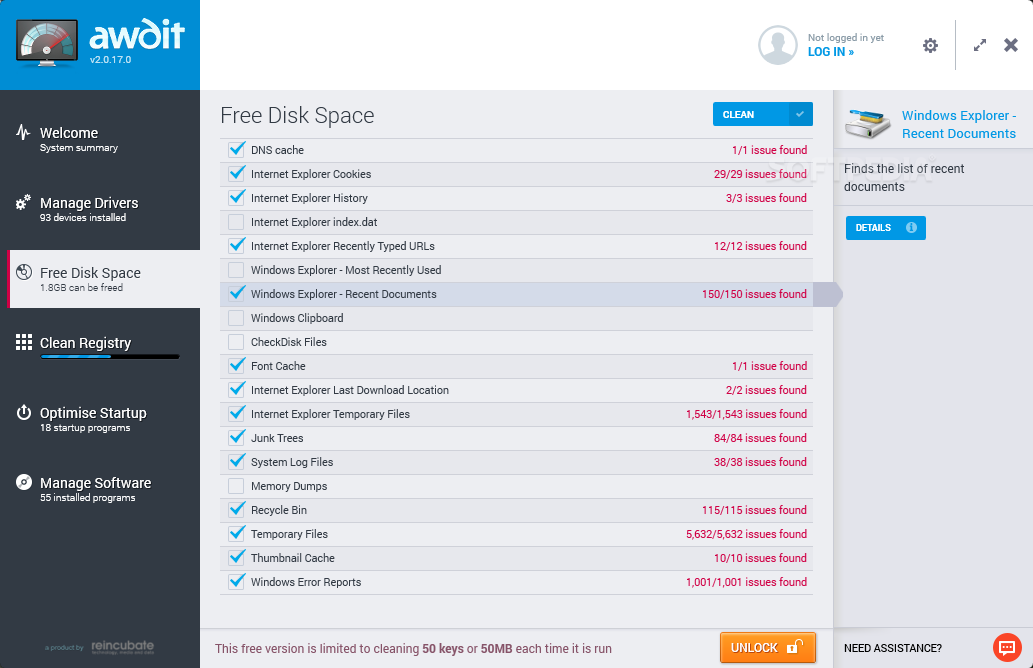Click the UNLOCK button
Image resolution: width=1033 pixels, height=668 pixels.
point(768,648)
